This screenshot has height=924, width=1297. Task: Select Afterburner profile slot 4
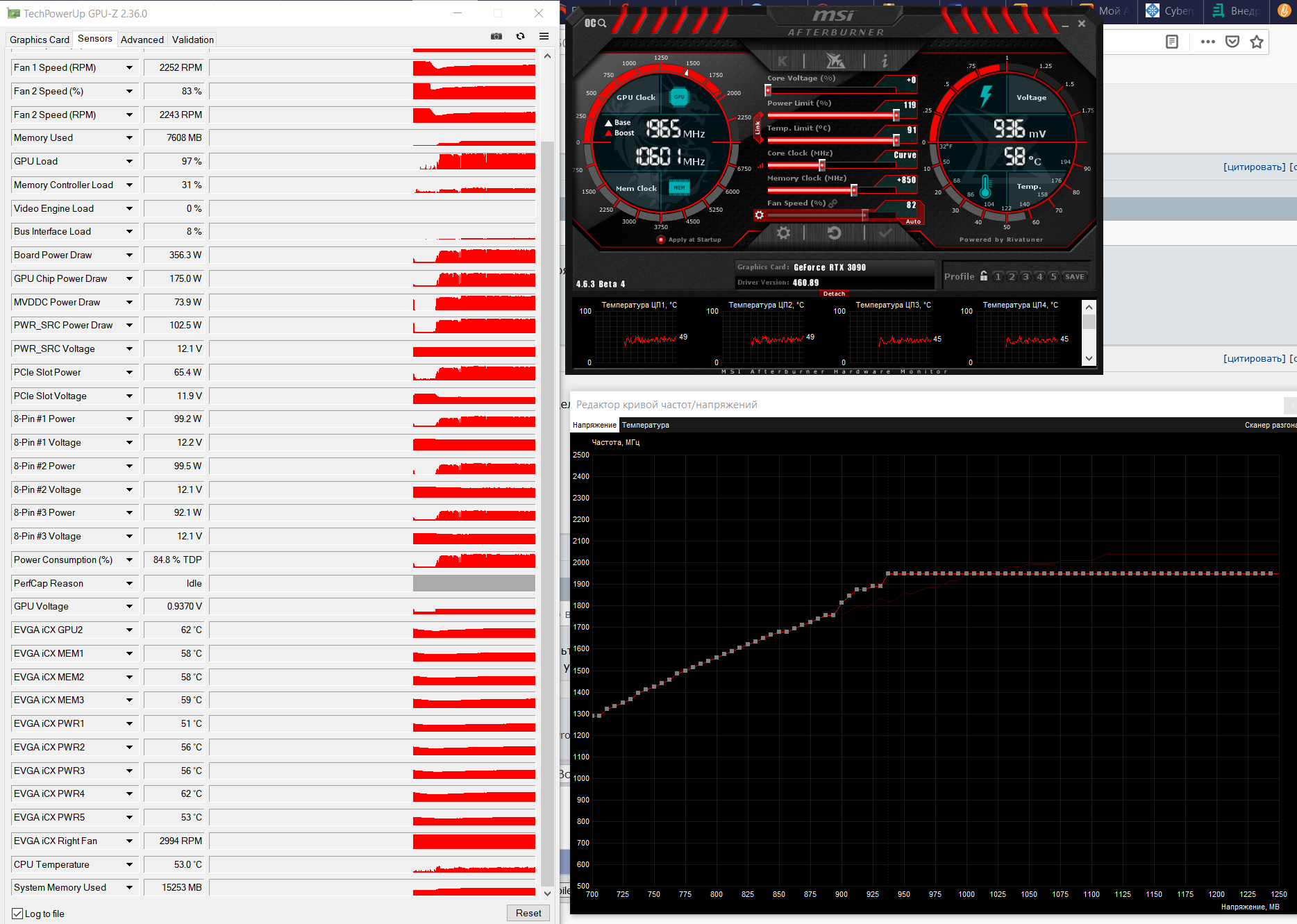point(1040,276)
